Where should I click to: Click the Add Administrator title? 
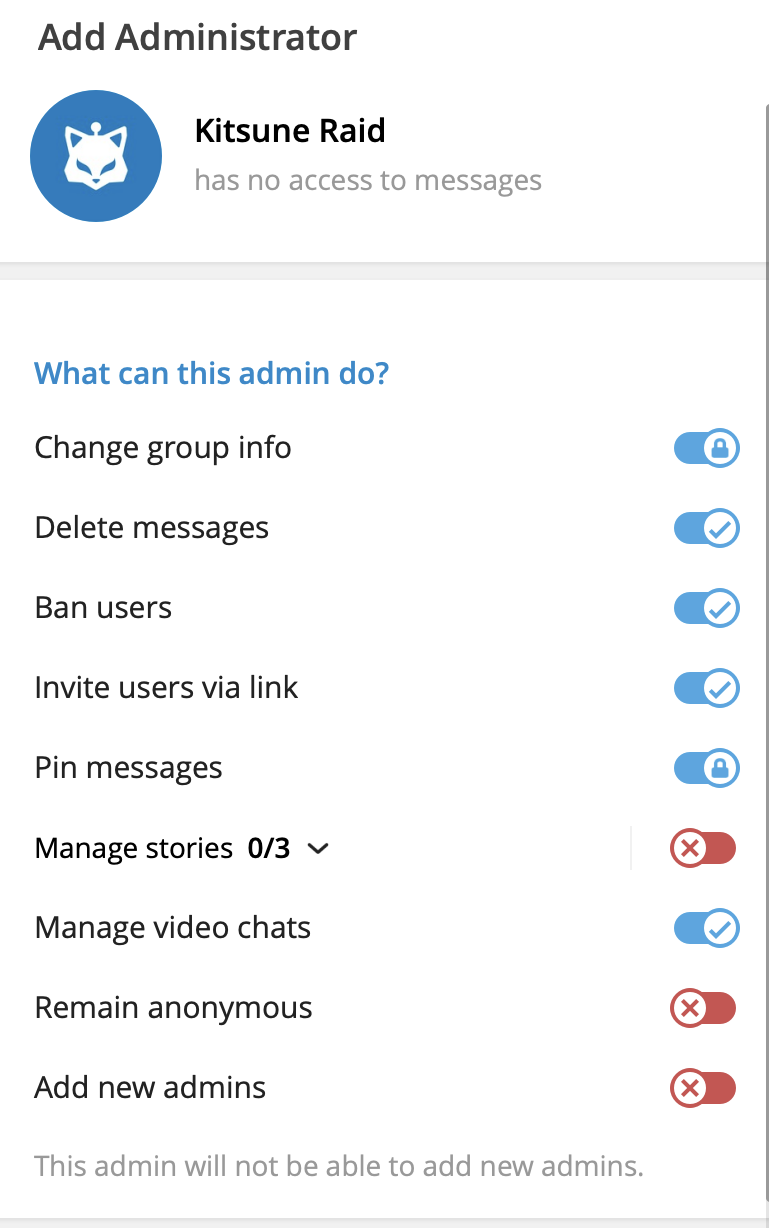click(x=197, y=38)
